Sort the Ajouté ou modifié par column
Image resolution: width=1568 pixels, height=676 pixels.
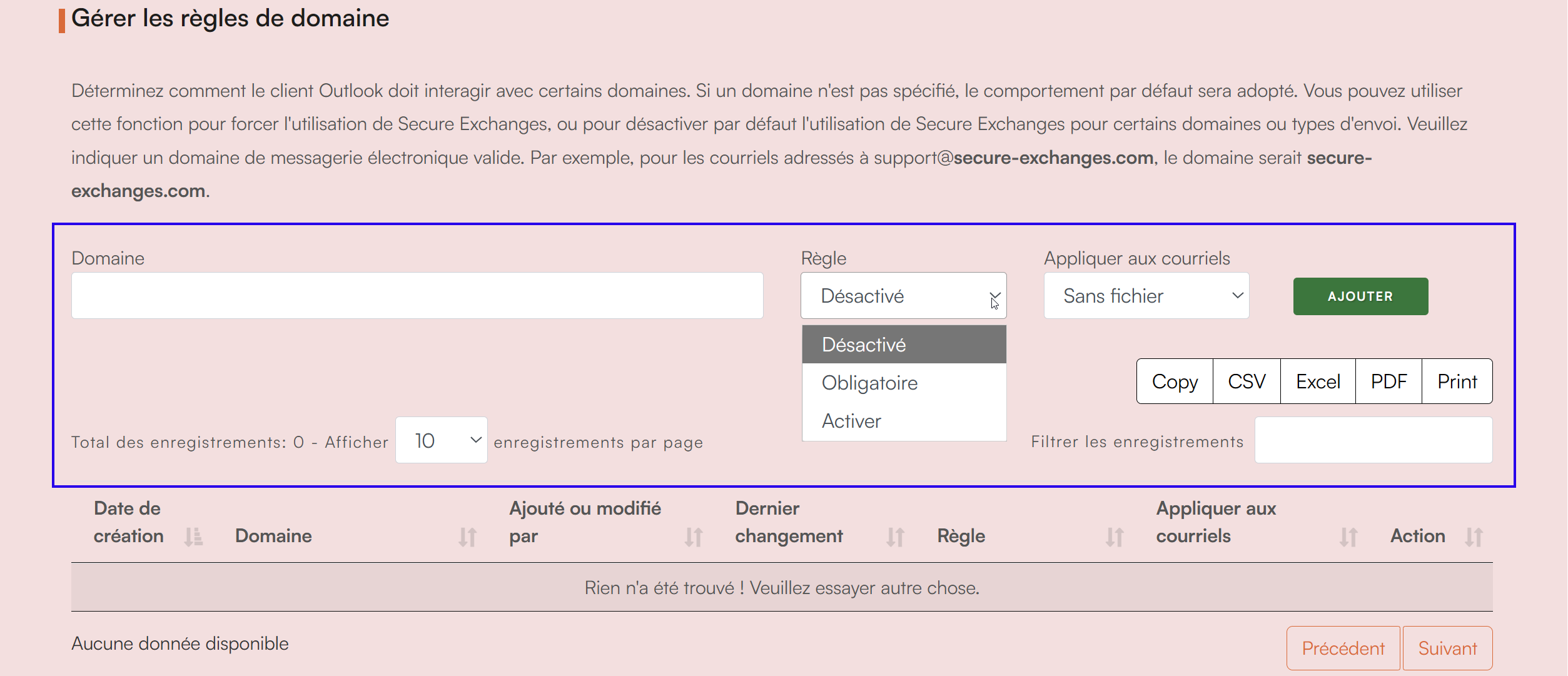693,537
